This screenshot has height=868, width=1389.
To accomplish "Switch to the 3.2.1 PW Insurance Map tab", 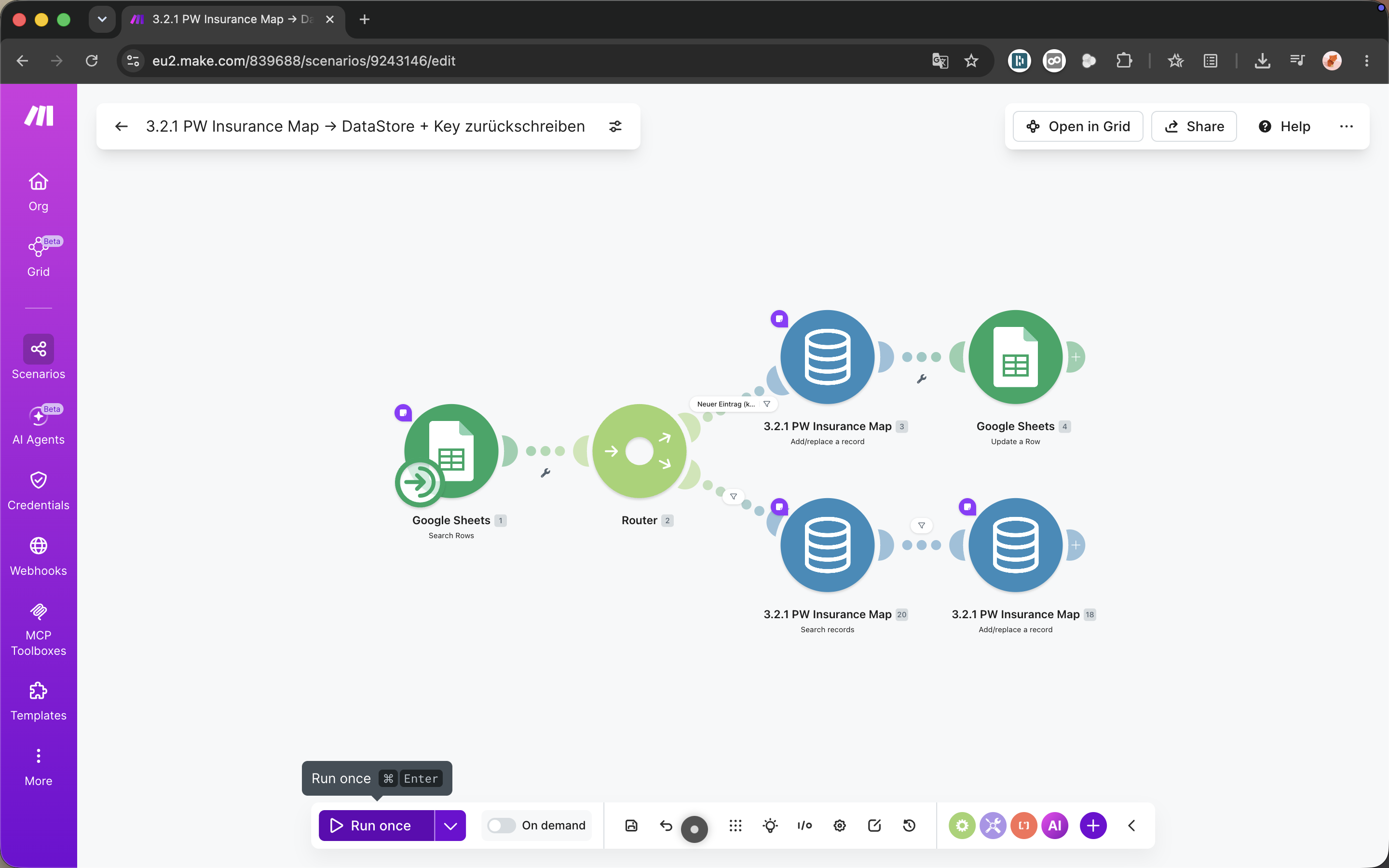I will (232, 19).
